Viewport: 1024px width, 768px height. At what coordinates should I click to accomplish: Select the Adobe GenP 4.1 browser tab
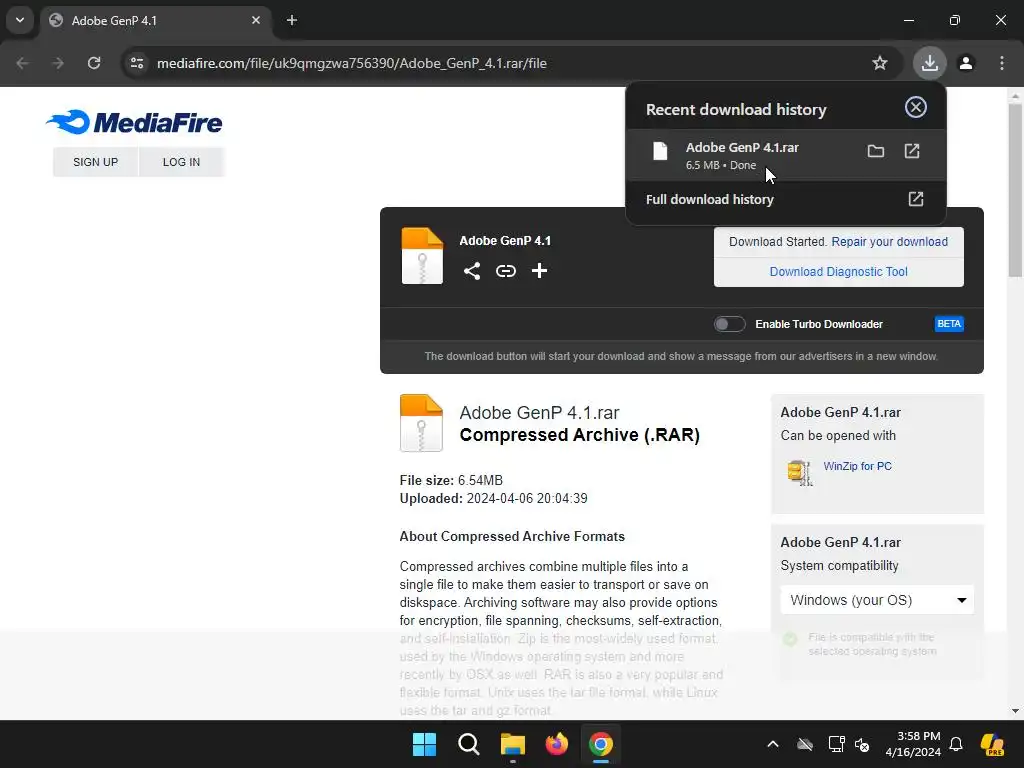(155, 20)
